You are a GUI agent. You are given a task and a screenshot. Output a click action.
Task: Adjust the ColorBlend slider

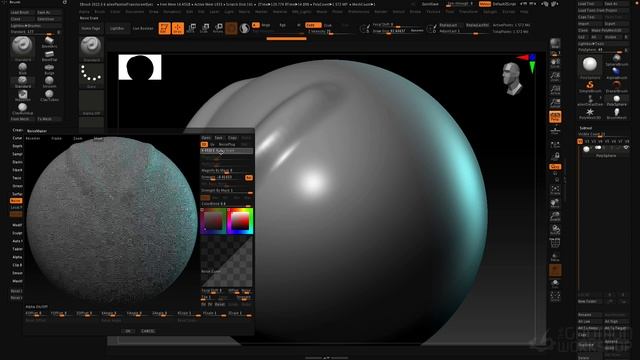coord(227,204)
